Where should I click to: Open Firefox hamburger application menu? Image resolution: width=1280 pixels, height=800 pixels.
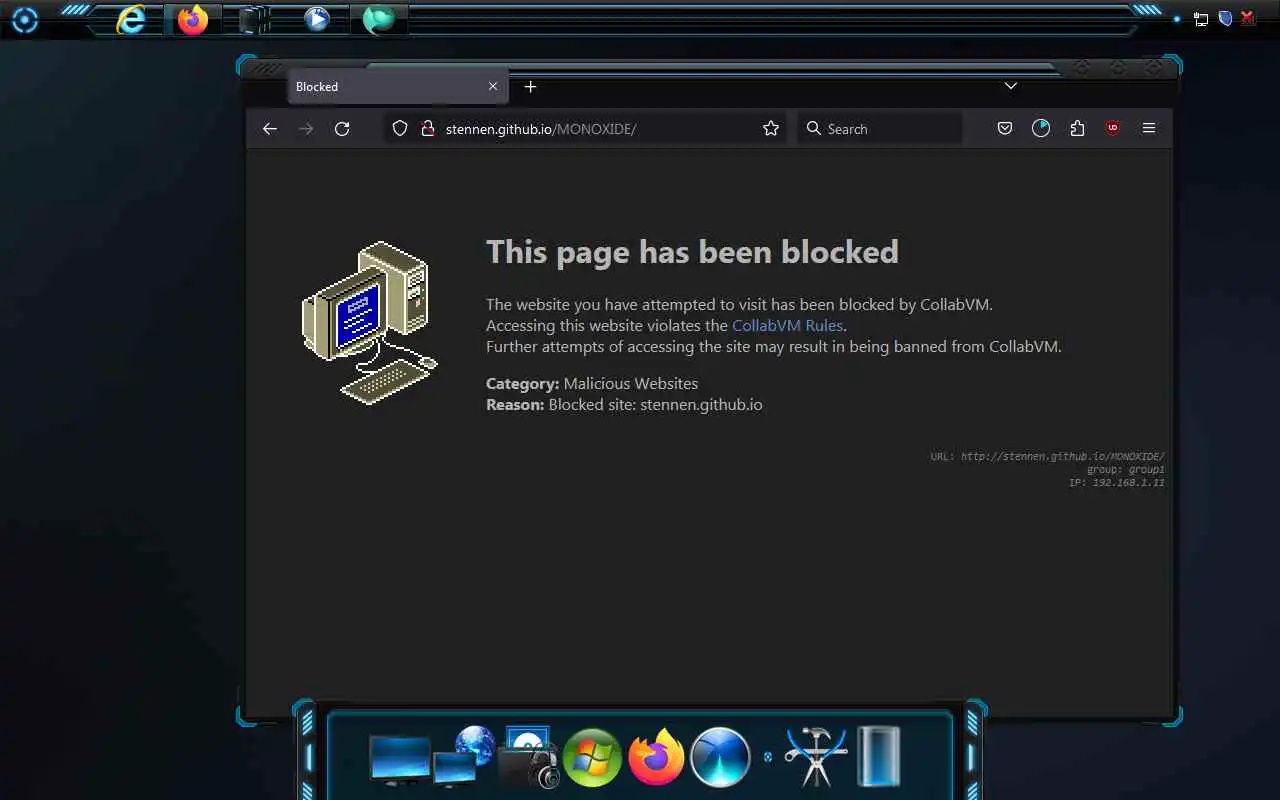coord(1149,128)
